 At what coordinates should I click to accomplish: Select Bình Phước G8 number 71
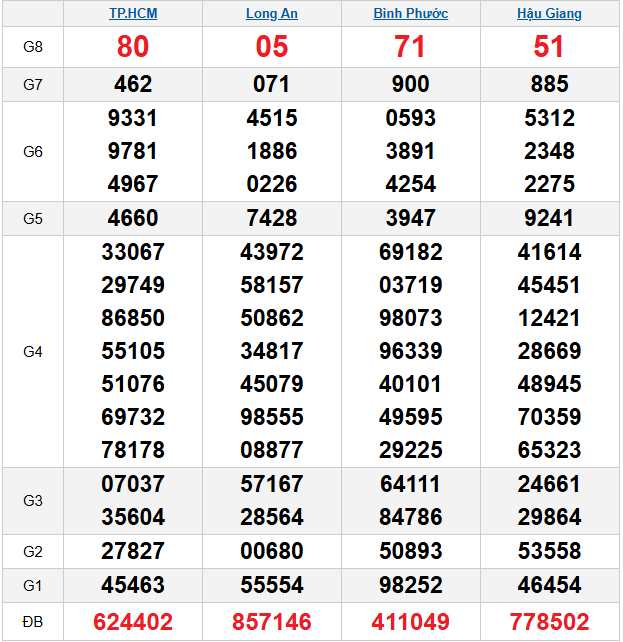pos(410,47)
